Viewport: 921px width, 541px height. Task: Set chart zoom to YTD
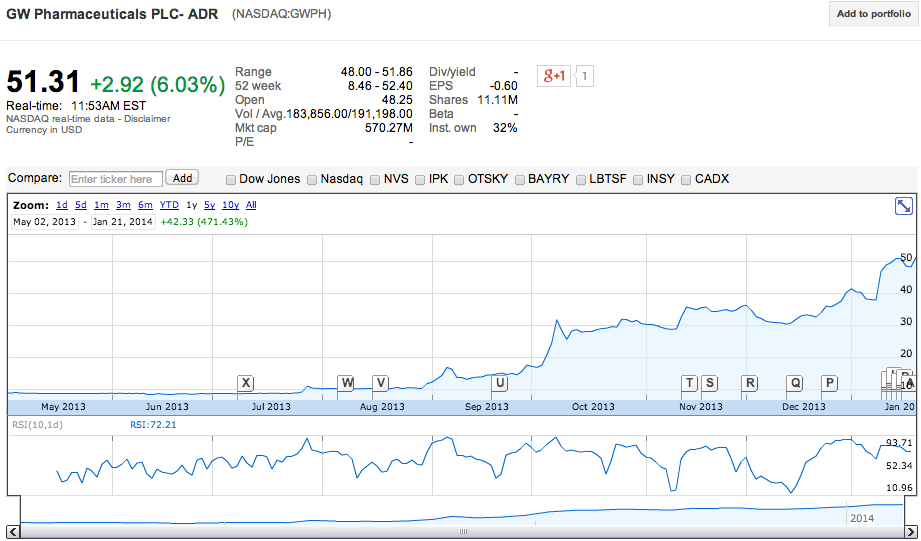[x=169, y=205]
